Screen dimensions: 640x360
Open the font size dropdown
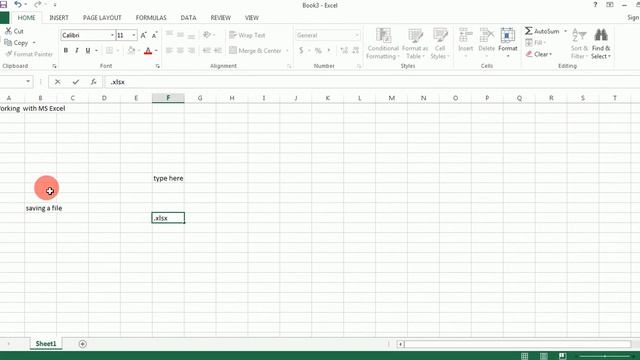pos(133,36)
